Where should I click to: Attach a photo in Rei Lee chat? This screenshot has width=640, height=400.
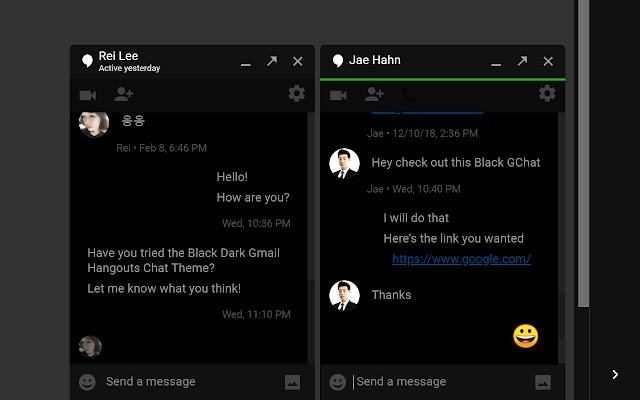[292, 382]
